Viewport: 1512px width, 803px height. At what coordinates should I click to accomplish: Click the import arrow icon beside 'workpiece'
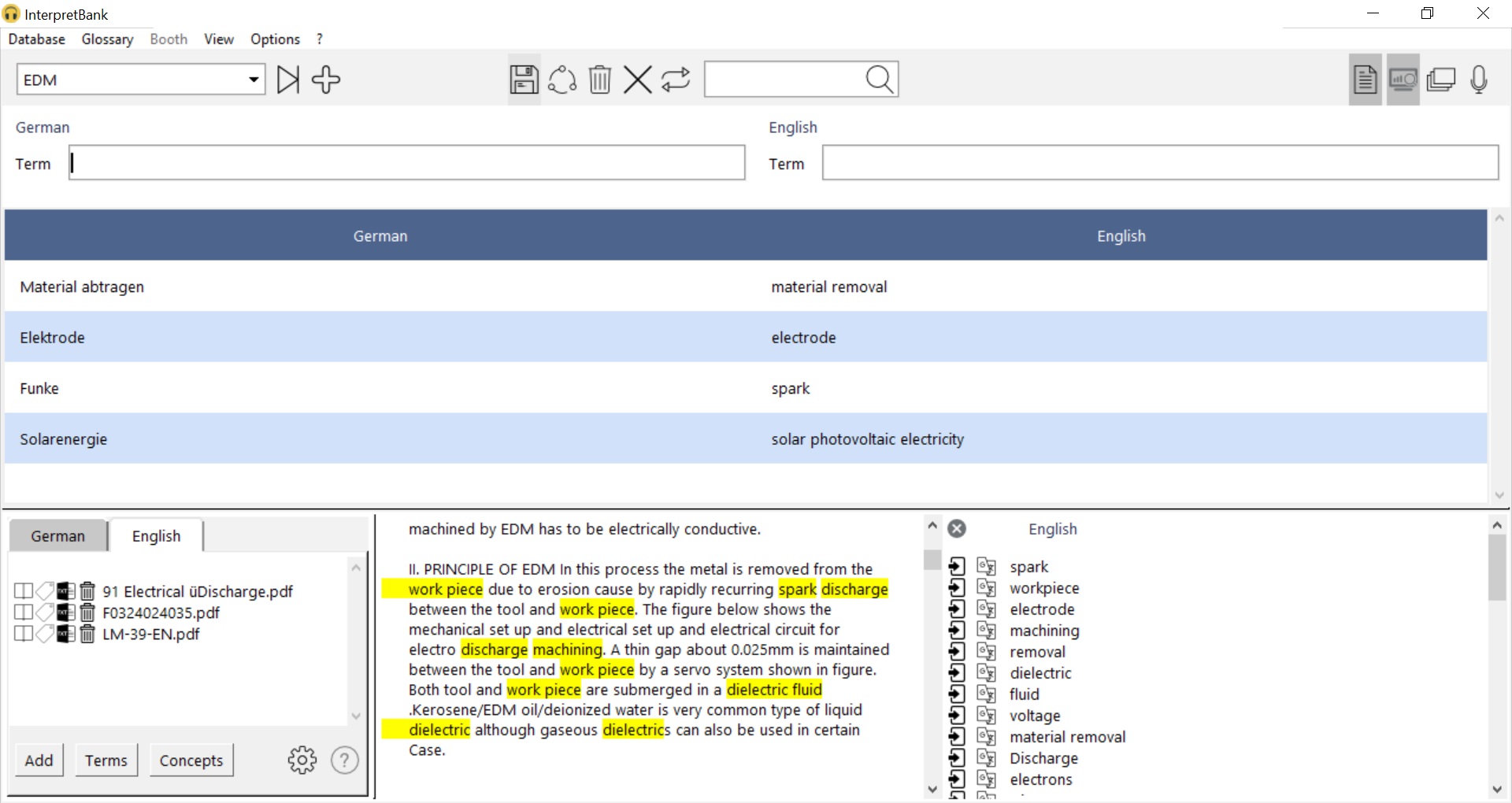click(x=957, y=588)
